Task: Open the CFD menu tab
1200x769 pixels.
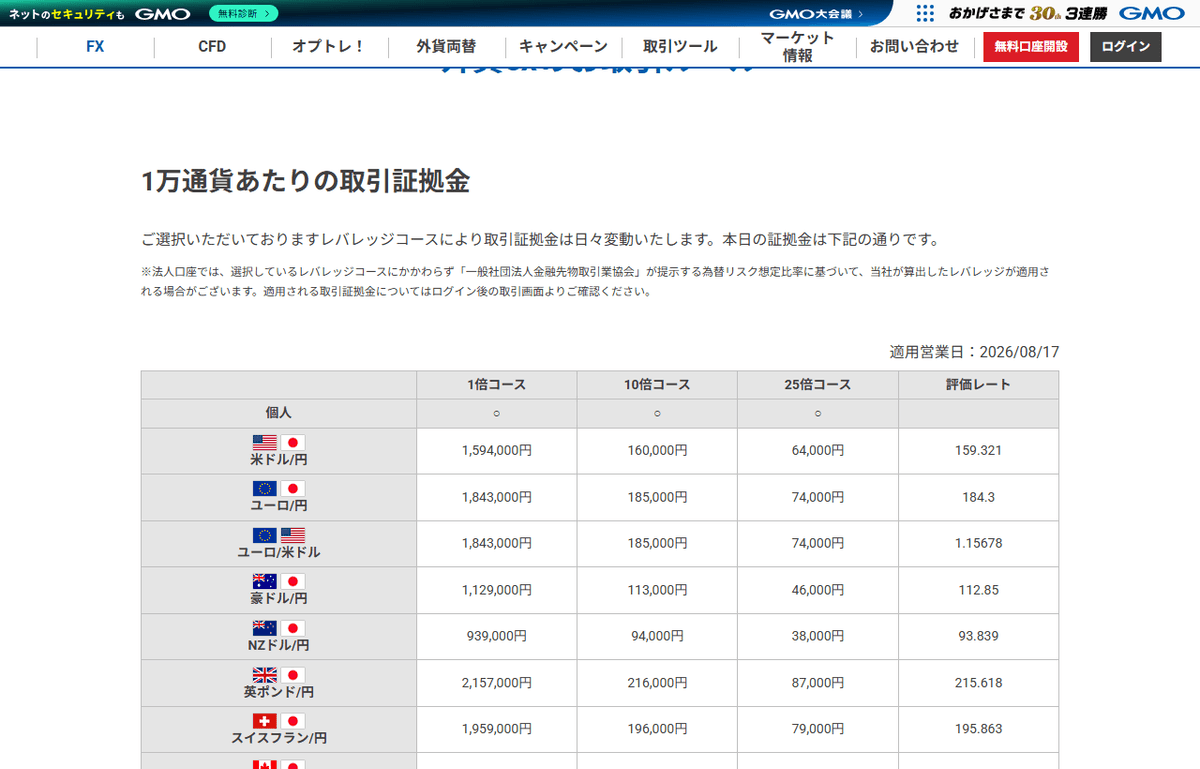Action: (x=212, y=47)
